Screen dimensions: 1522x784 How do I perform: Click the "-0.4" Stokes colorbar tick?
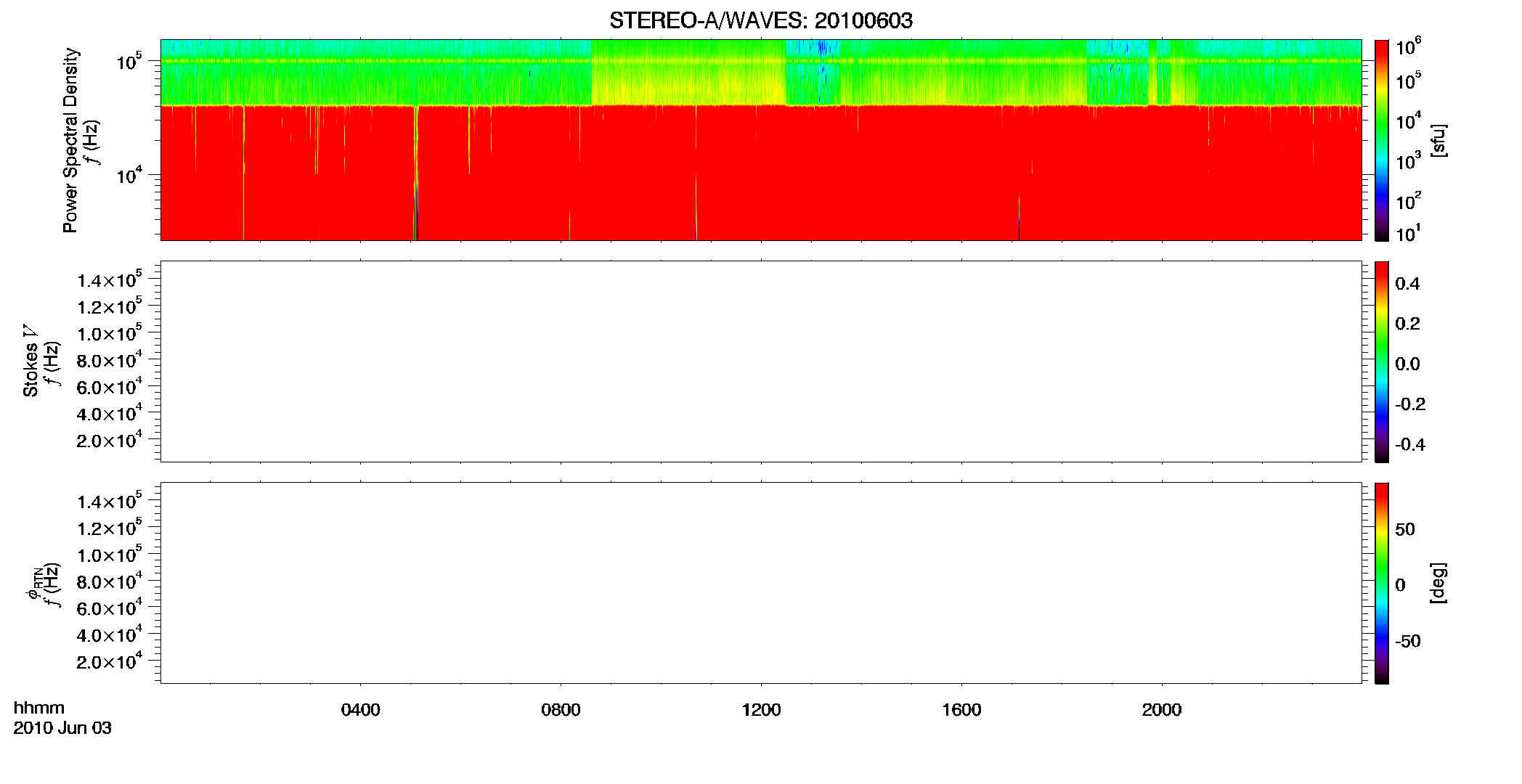tap(1410, 444)
